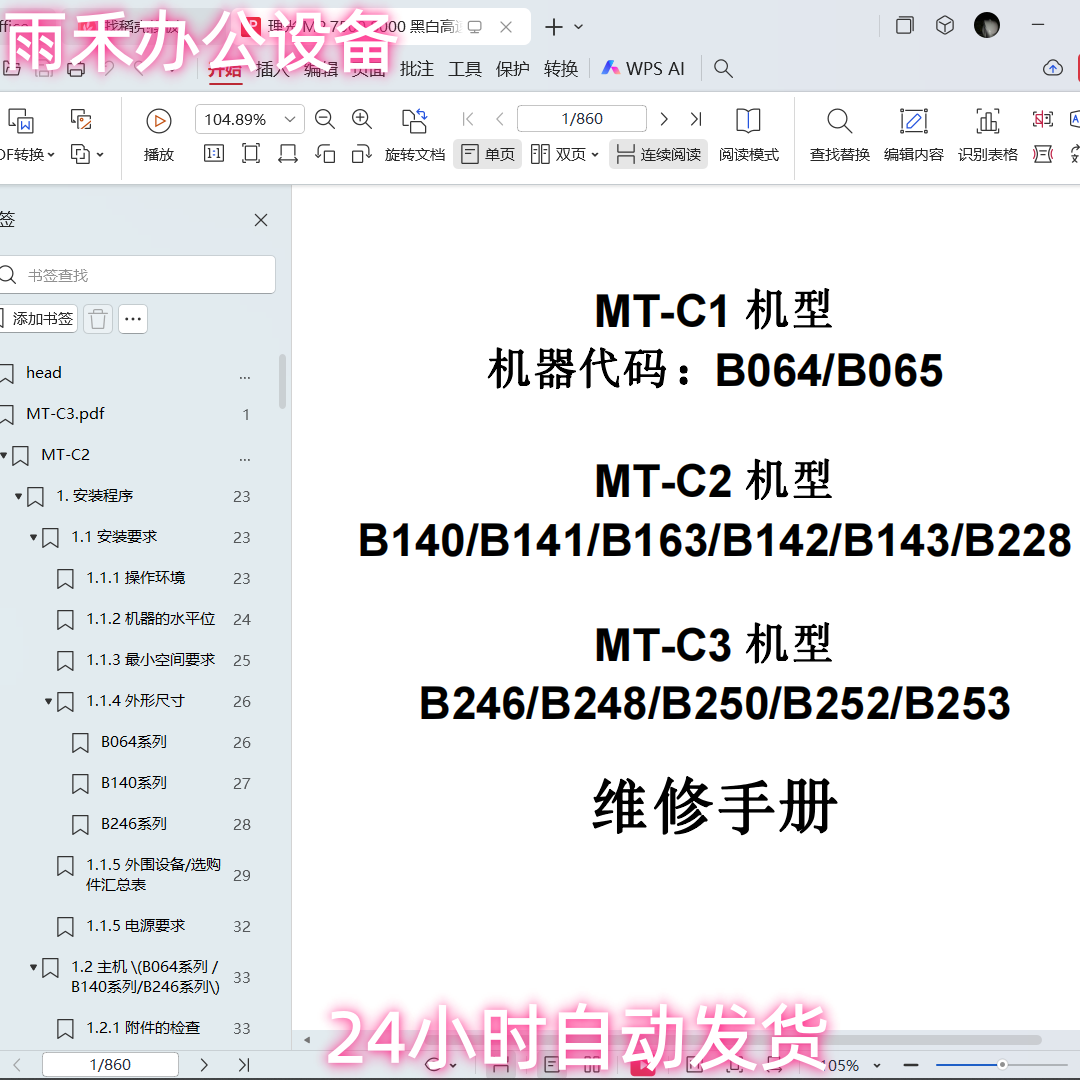Start slideshow with the 播放 button
The width and height of the screenshot is (1080, 1080).
click(x=158, y=135)
